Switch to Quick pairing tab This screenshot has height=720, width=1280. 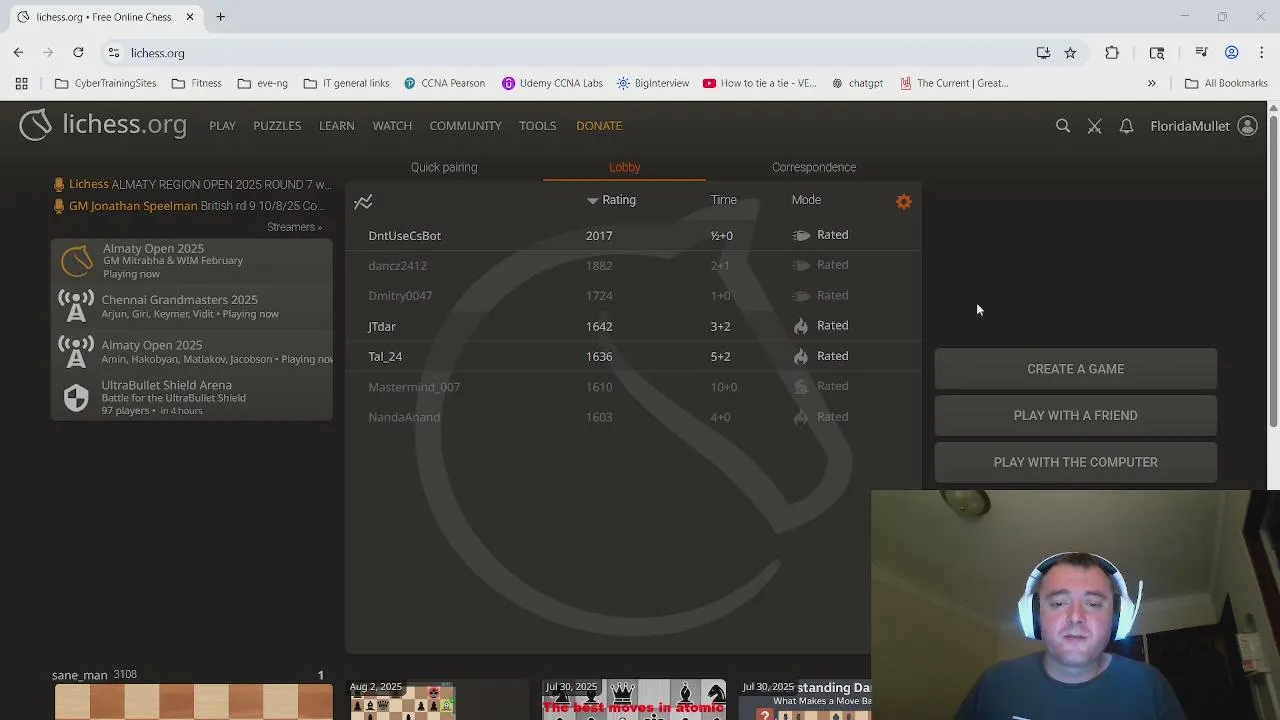point(444,167)
